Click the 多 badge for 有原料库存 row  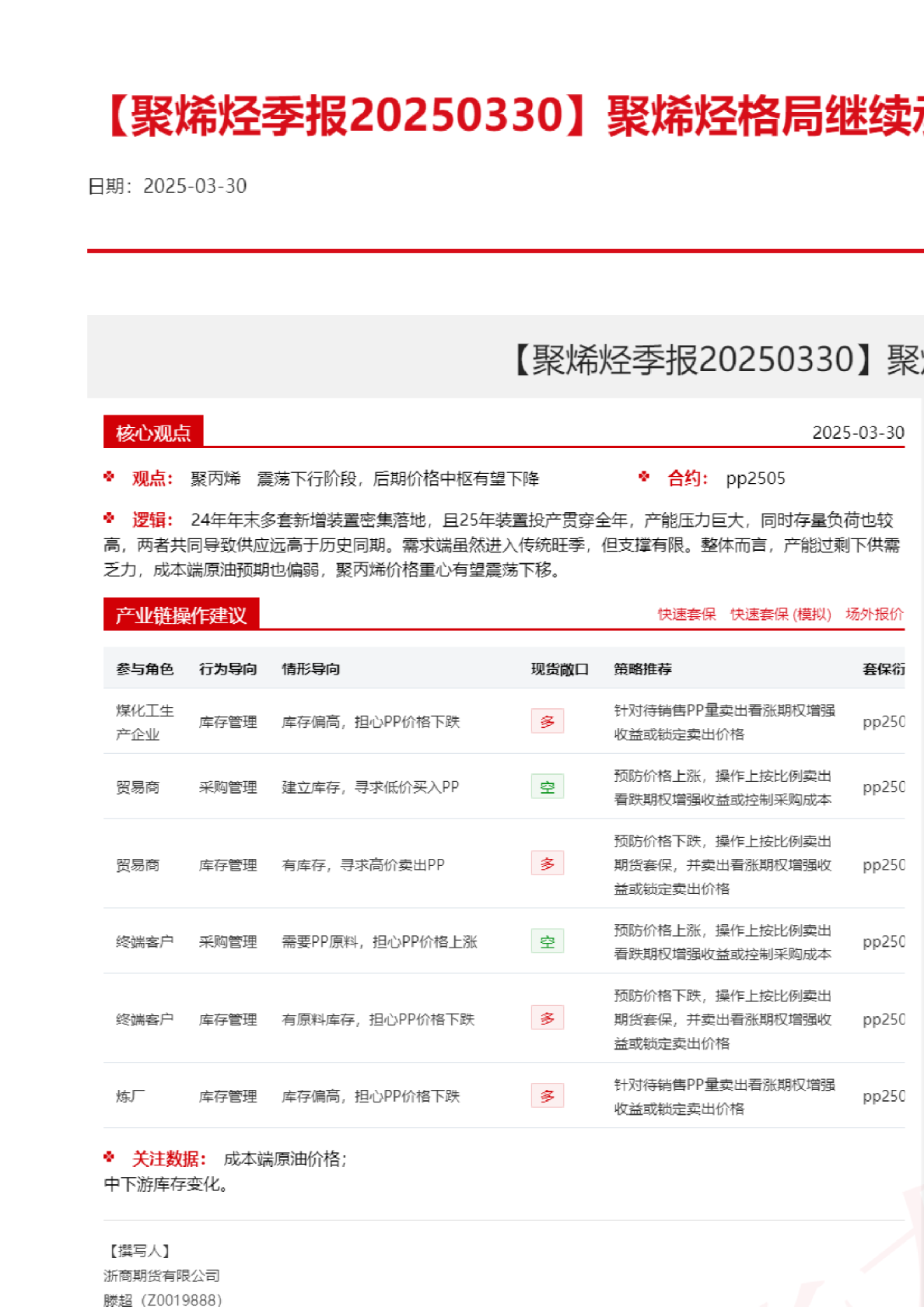pos(548,1018)
